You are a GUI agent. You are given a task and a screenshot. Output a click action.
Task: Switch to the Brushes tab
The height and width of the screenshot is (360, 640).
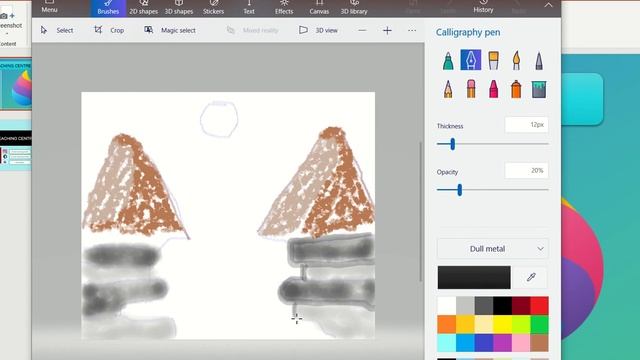pyautogui.click(x=108, y=8)
